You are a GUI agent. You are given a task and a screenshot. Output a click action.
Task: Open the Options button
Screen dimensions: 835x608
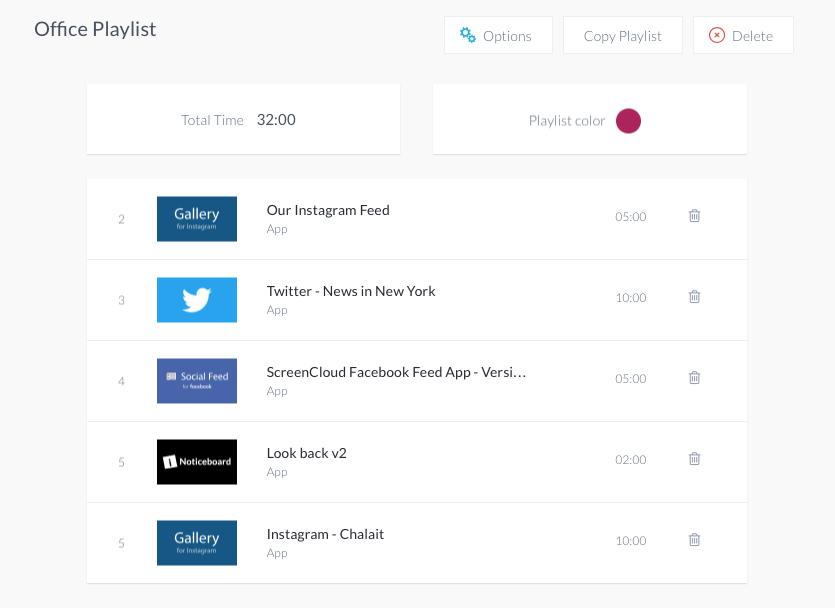498,35
